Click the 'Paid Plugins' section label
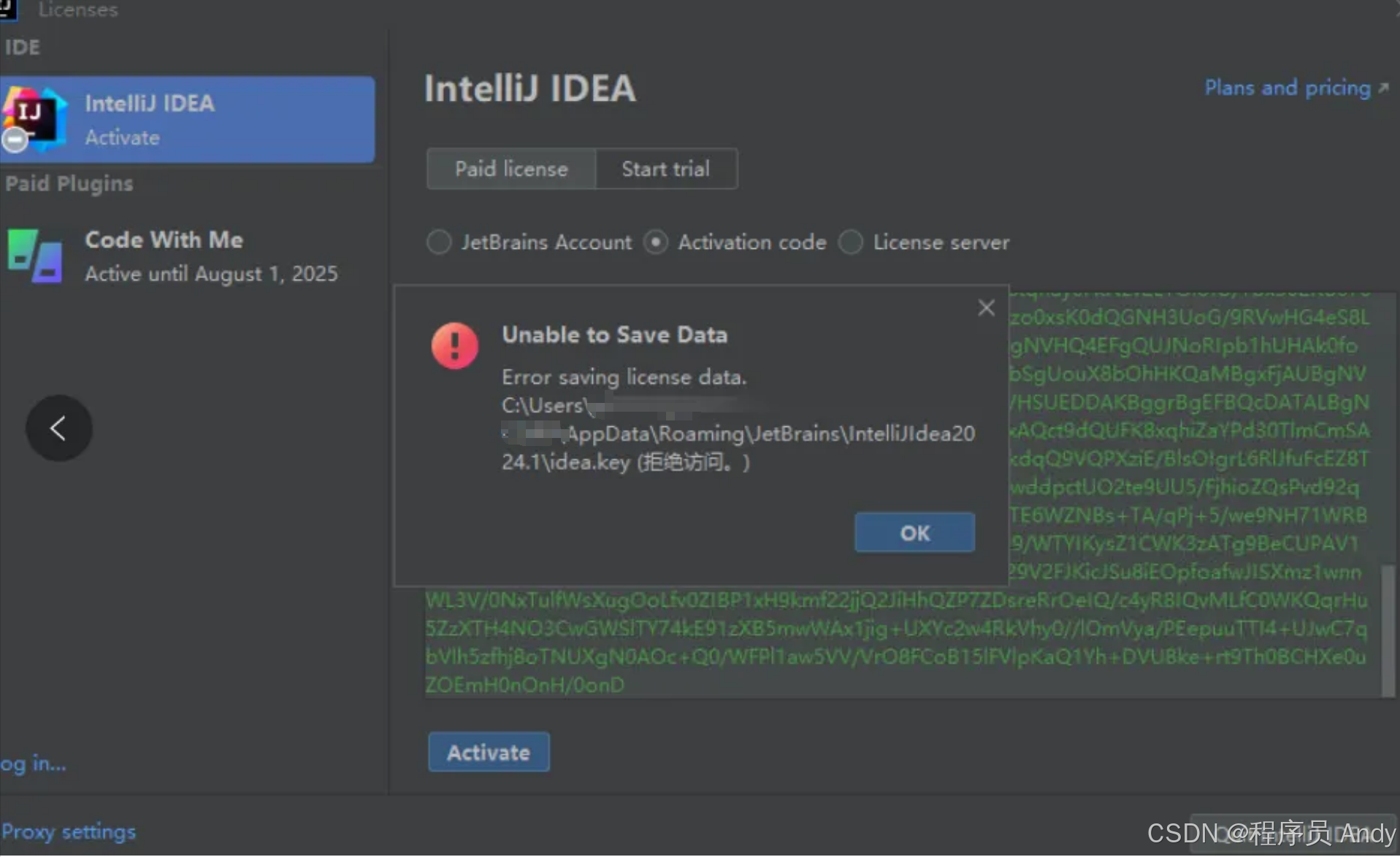Screen dimensions: 1400x857 pyautogui.click(x=69, y=184)
